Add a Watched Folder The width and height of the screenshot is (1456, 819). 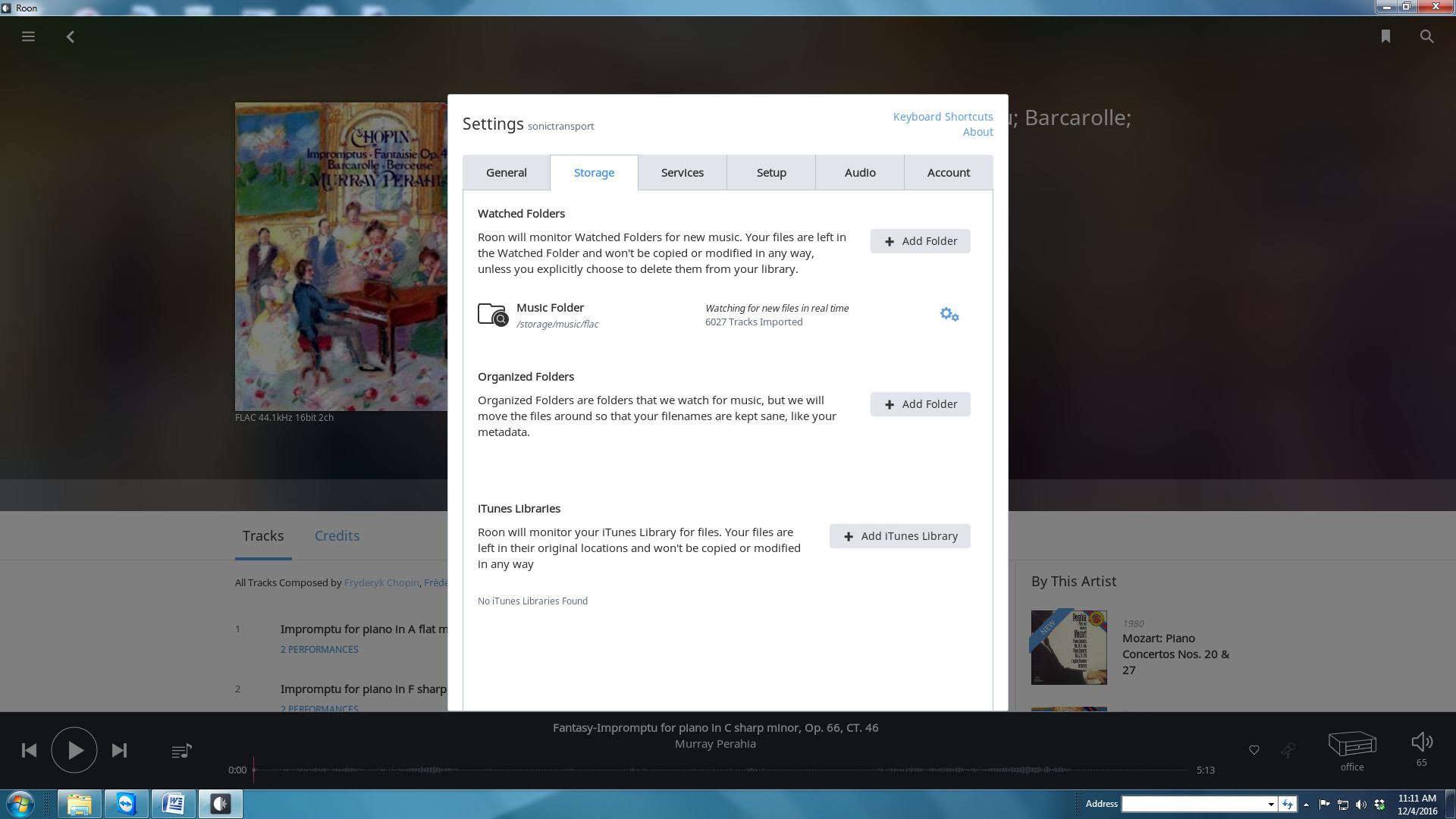coord(920,241)
